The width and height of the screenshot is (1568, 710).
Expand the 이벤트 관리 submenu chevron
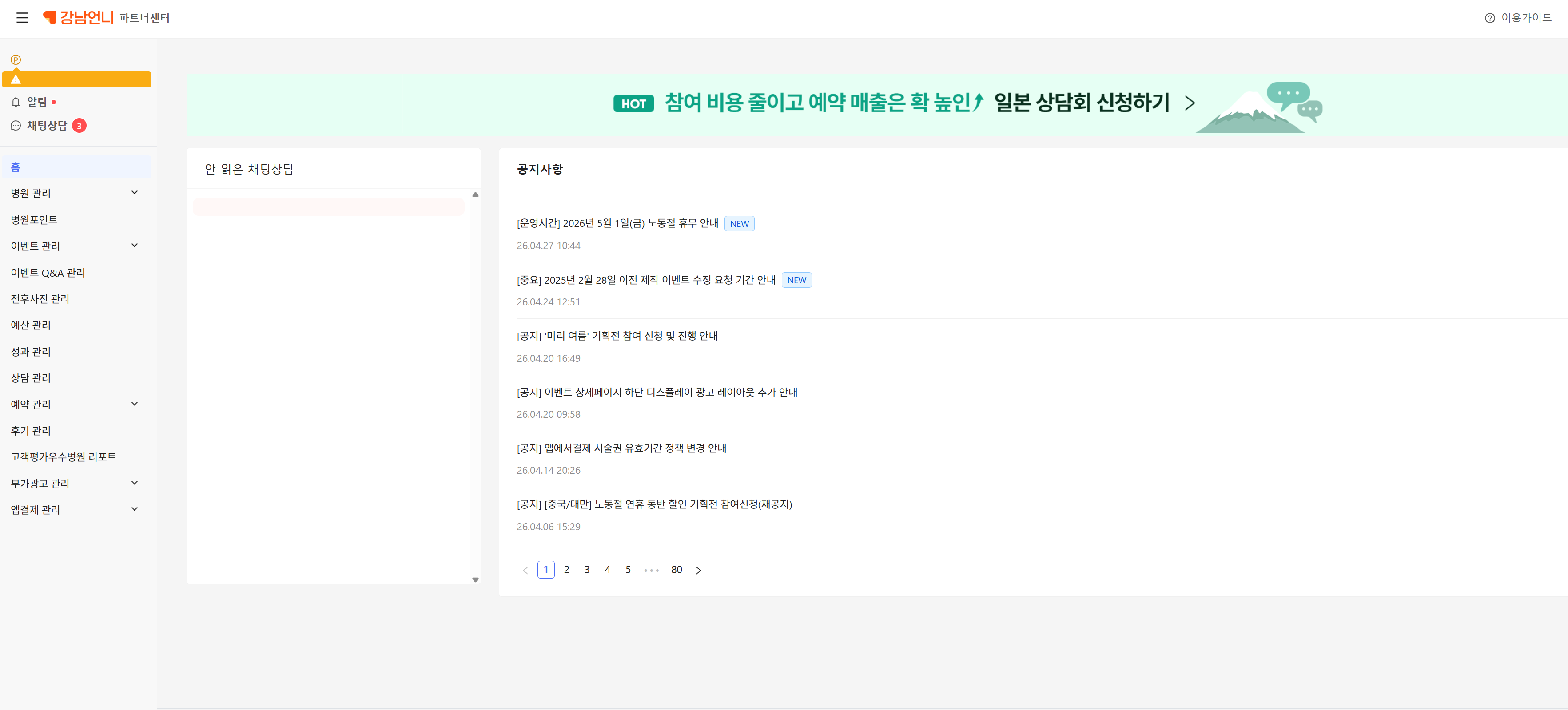click(x=135, y=246)
